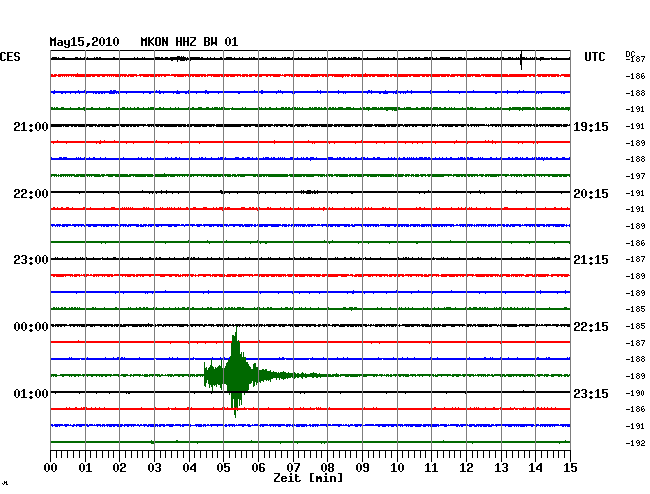This screenshot has height=494, width=650.
Task: Click the DC offset value -192
Action: coord(635,443)
